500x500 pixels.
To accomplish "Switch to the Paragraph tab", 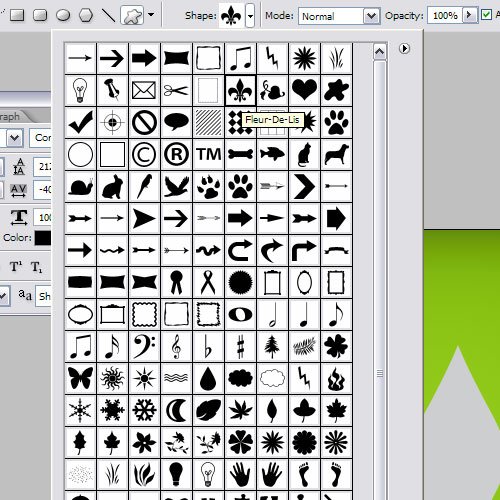I will tap(10, 117).
